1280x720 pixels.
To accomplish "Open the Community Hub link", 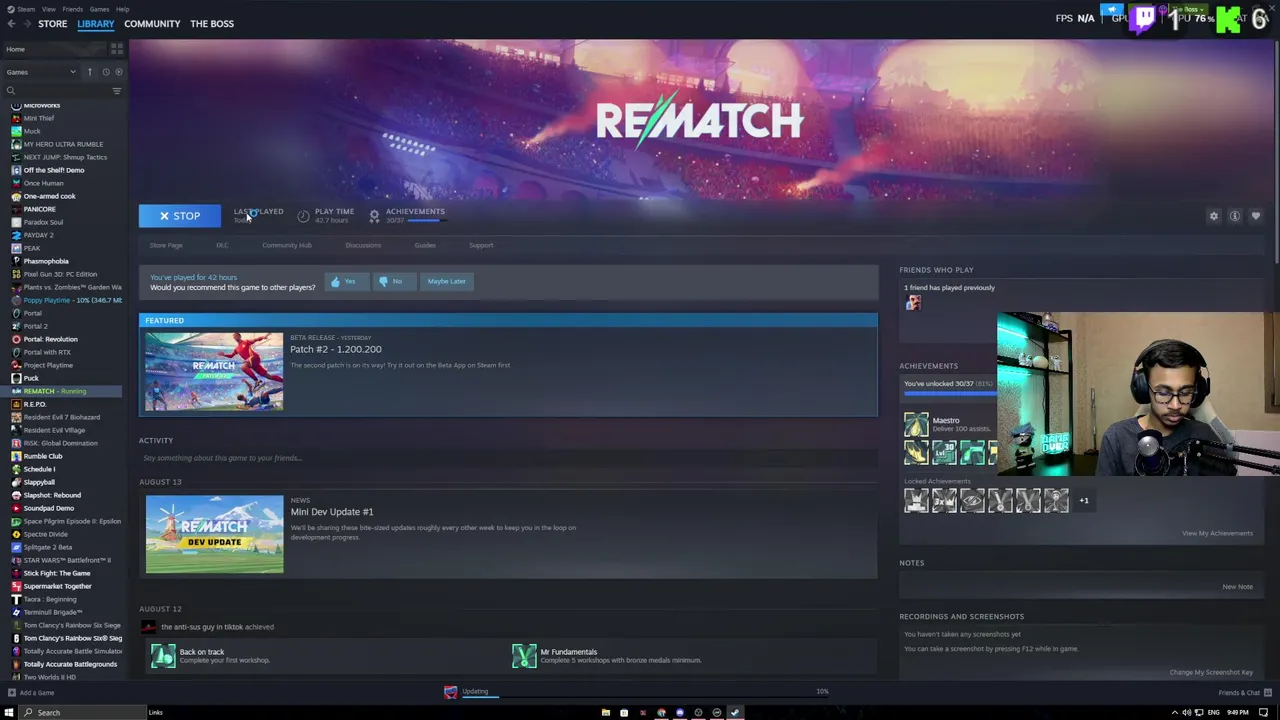I will [x=287, y=245].
